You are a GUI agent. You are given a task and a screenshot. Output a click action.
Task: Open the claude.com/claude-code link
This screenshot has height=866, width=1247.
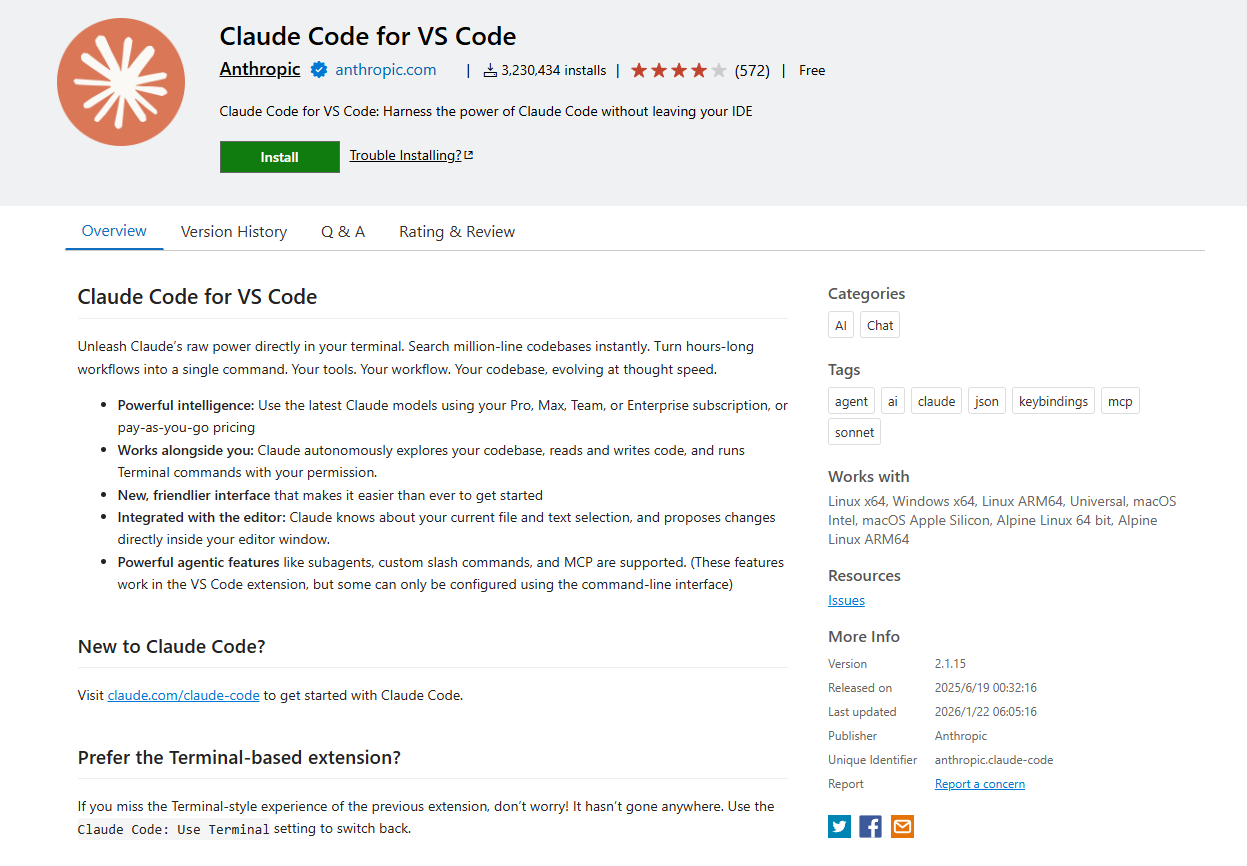[183, 695]
